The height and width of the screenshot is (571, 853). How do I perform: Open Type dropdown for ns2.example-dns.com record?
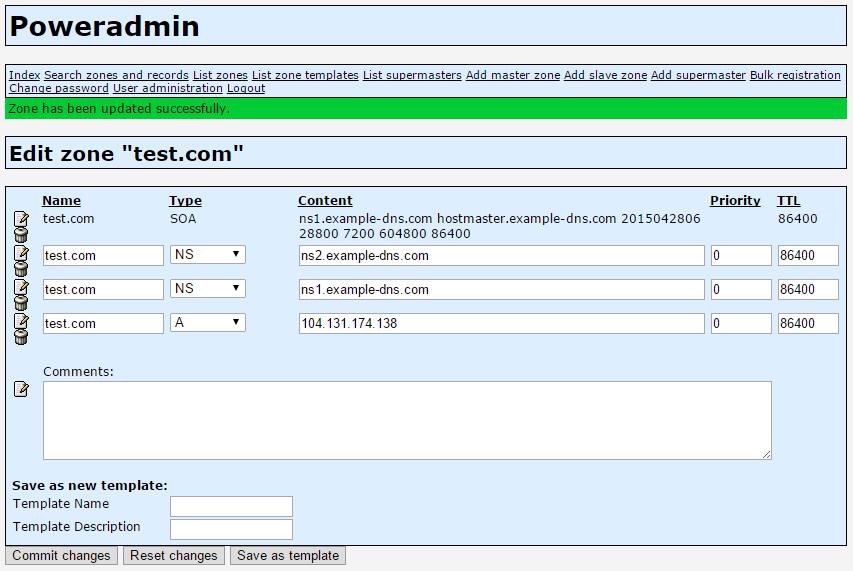pos(208,255)
